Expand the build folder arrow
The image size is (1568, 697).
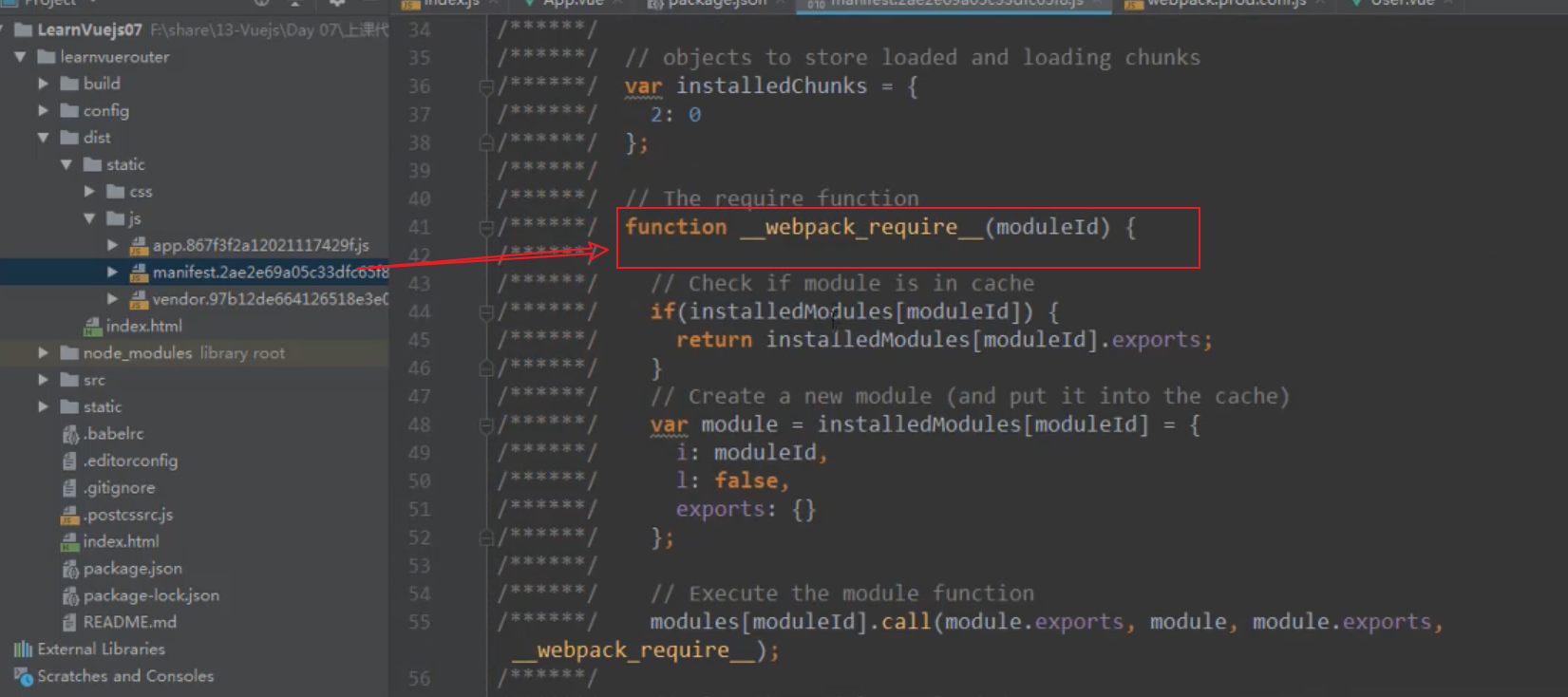(43, 84)
